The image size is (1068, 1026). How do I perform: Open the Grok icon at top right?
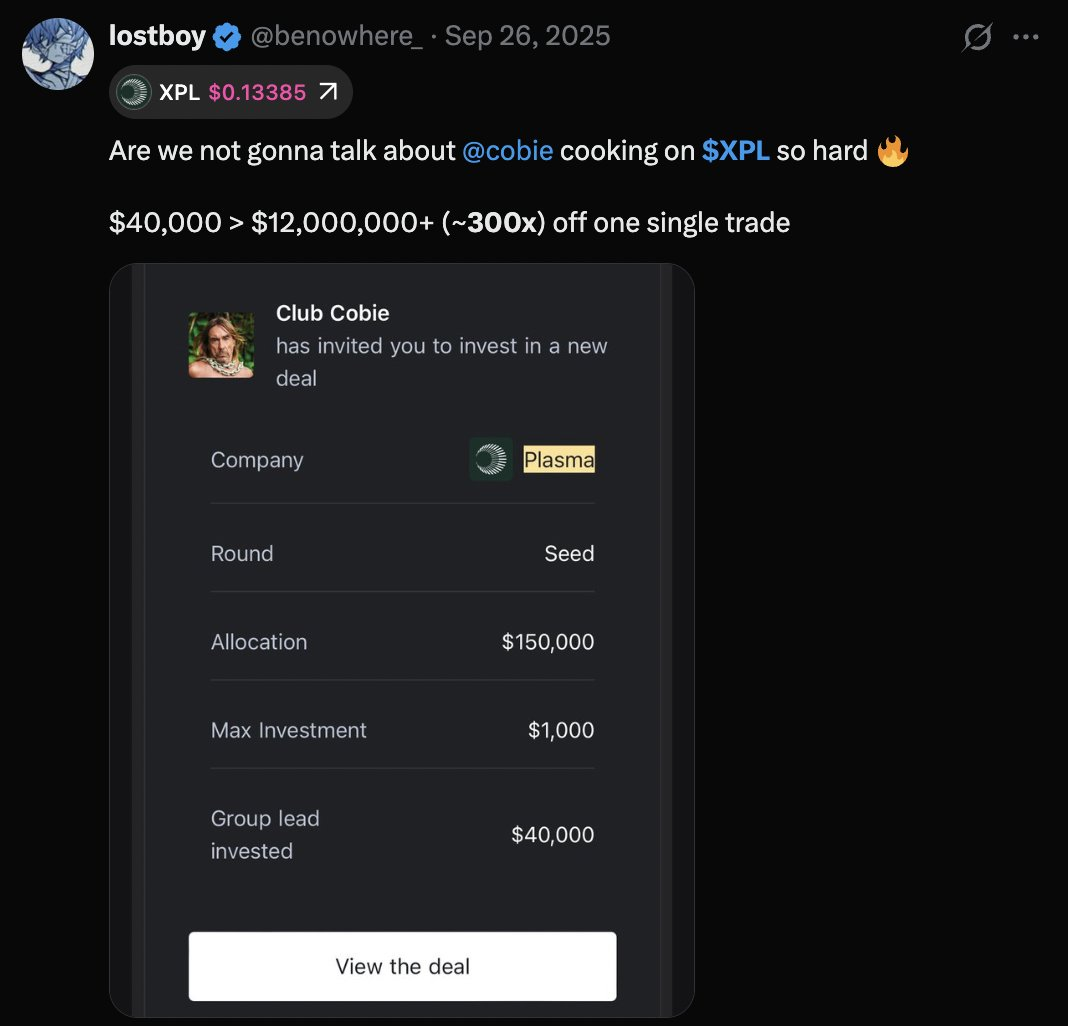(976, 38)
